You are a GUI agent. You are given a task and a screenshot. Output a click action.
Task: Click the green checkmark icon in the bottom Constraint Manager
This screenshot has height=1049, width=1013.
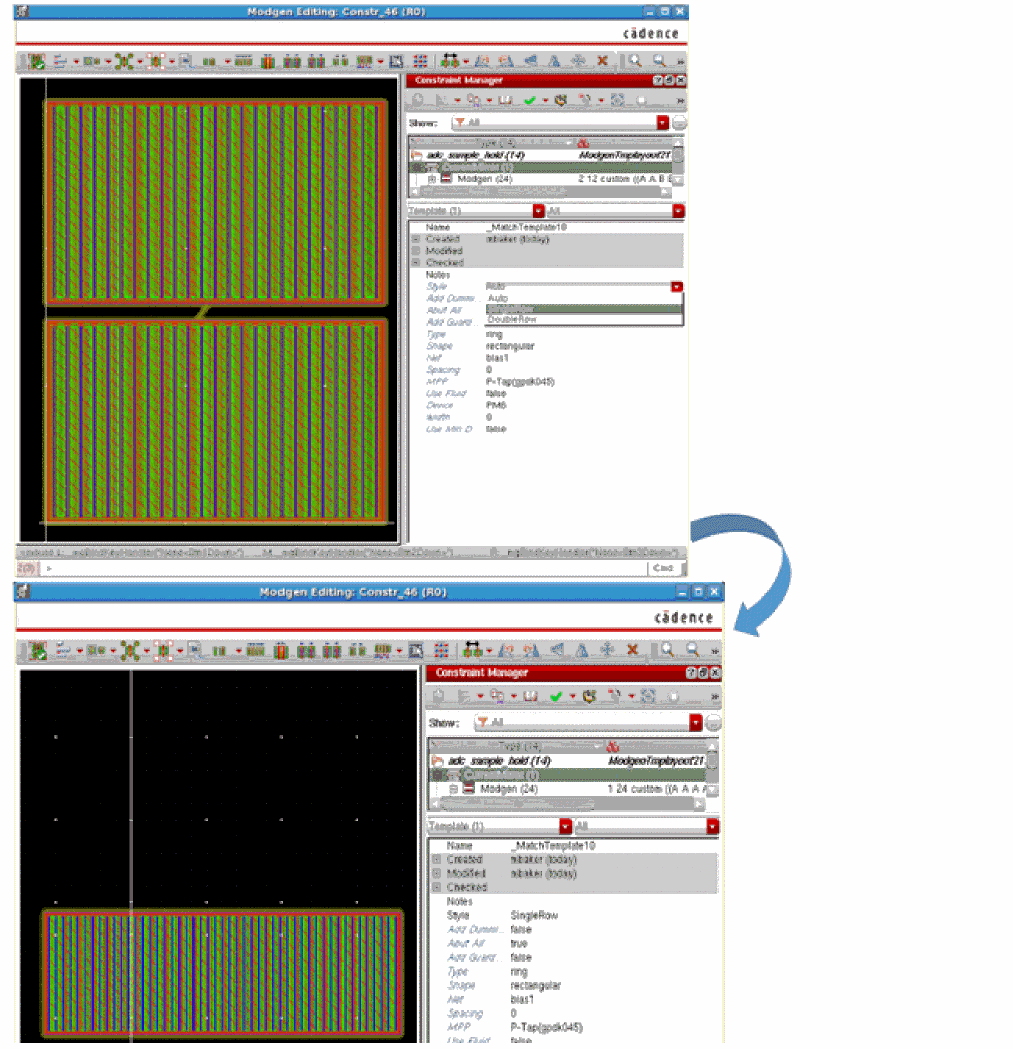point(555,696)
